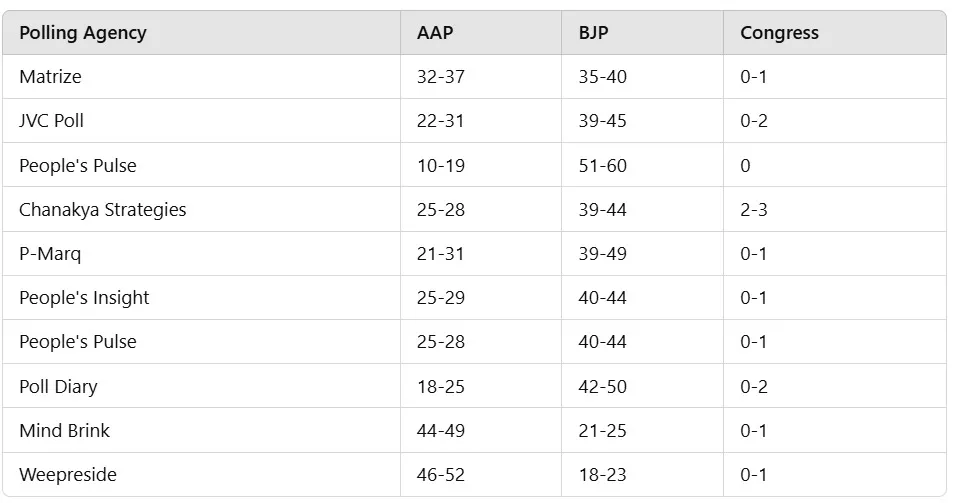Click AAP value 32-37 for Matrize
961x503 pixels.
coord(441,77)
